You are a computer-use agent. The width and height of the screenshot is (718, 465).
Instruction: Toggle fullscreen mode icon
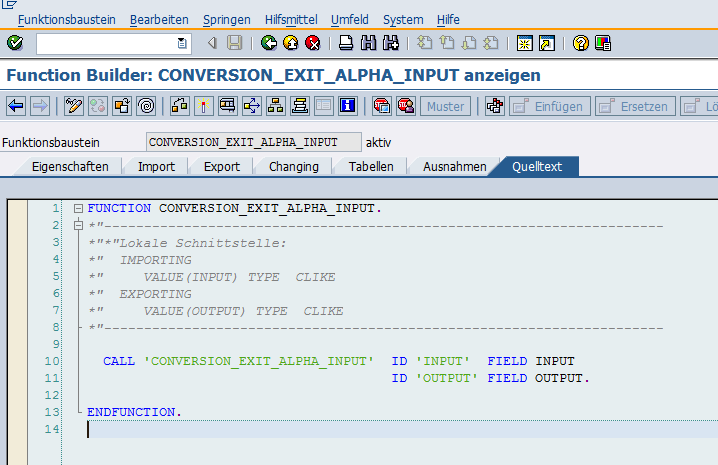coord(324,106)
